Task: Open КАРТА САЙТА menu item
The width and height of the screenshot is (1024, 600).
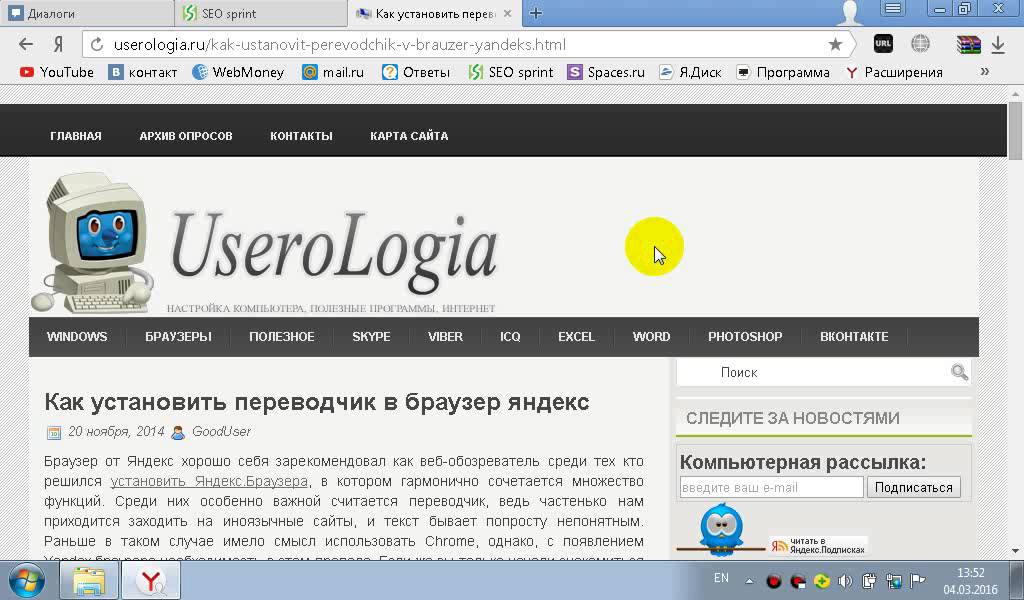Action: (409, 136)
